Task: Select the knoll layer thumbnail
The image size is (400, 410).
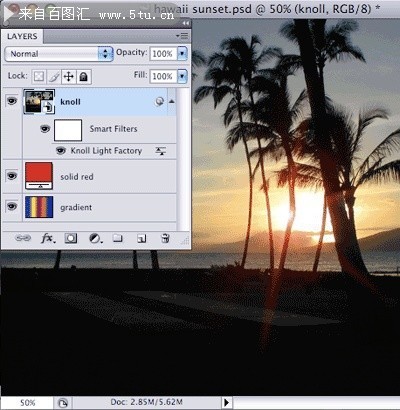Action: point(39,102)
